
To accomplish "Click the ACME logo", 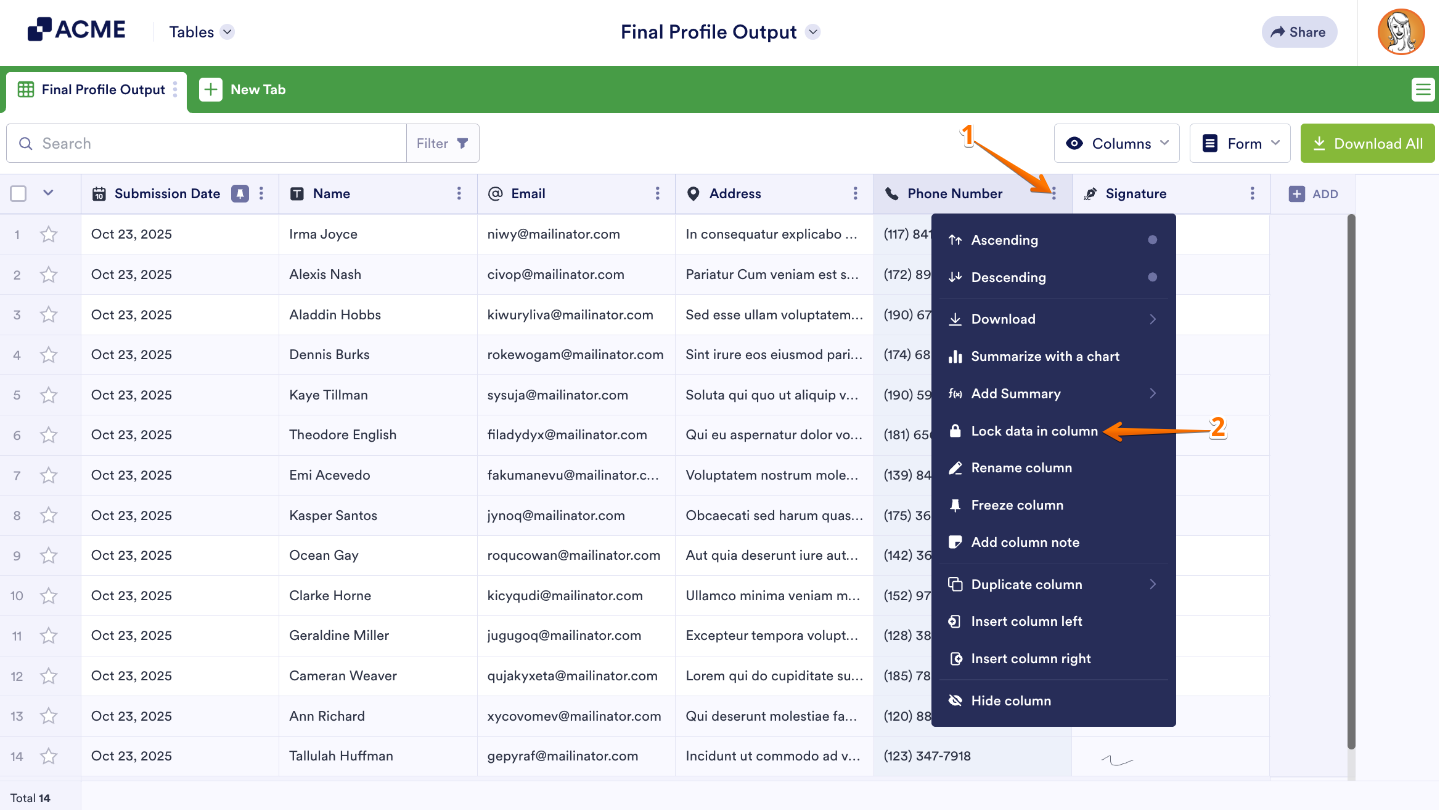I will 76,30.
